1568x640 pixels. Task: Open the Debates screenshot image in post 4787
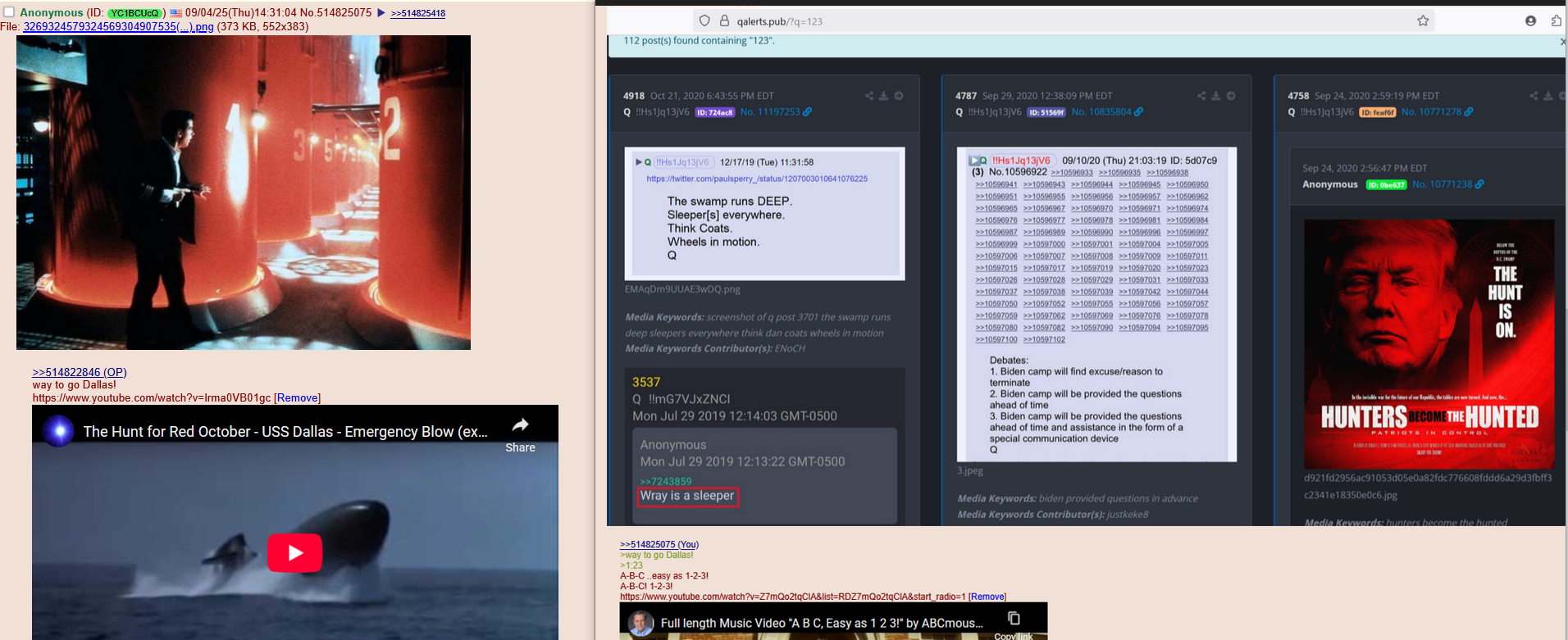[x=1097, y=305]
